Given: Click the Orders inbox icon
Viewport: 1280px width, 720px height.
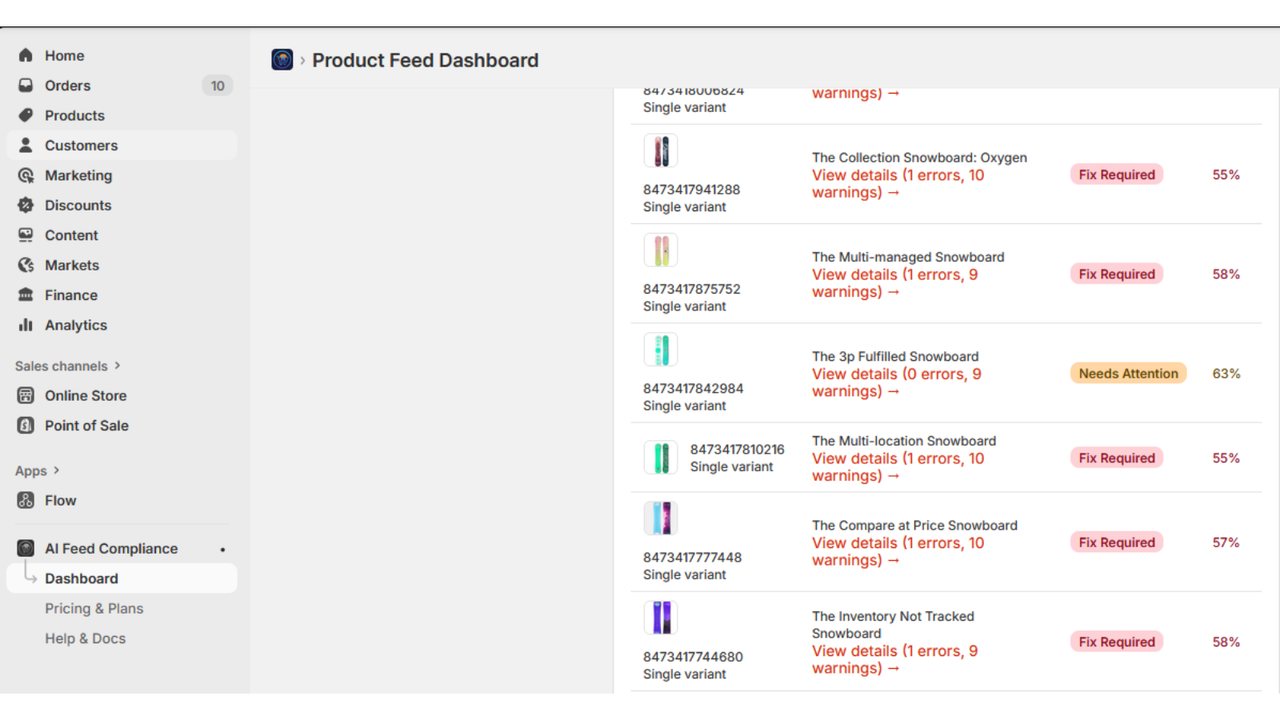Looking at the screenshot, I should [26, 85].
